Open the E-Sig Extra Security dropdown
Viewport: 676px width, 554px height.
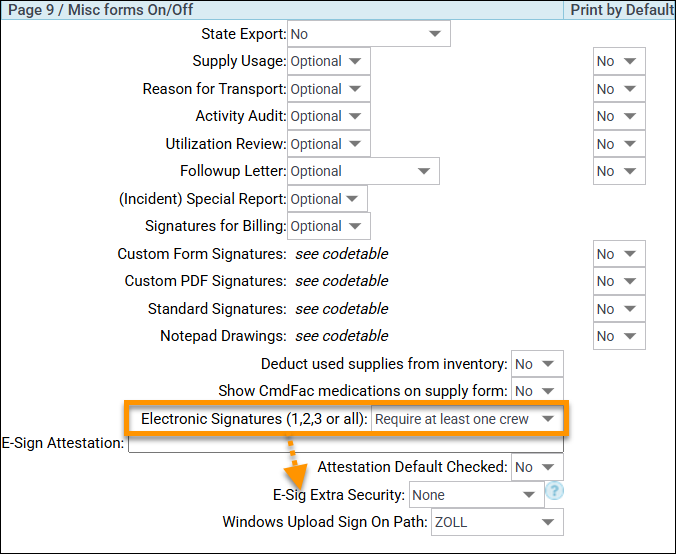click(x=475, y=495)
